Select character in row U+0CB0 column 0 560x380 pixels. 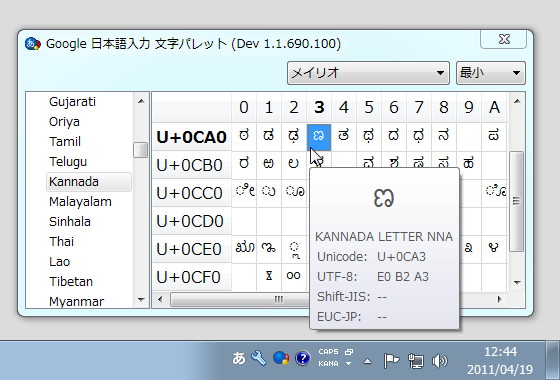244,165
